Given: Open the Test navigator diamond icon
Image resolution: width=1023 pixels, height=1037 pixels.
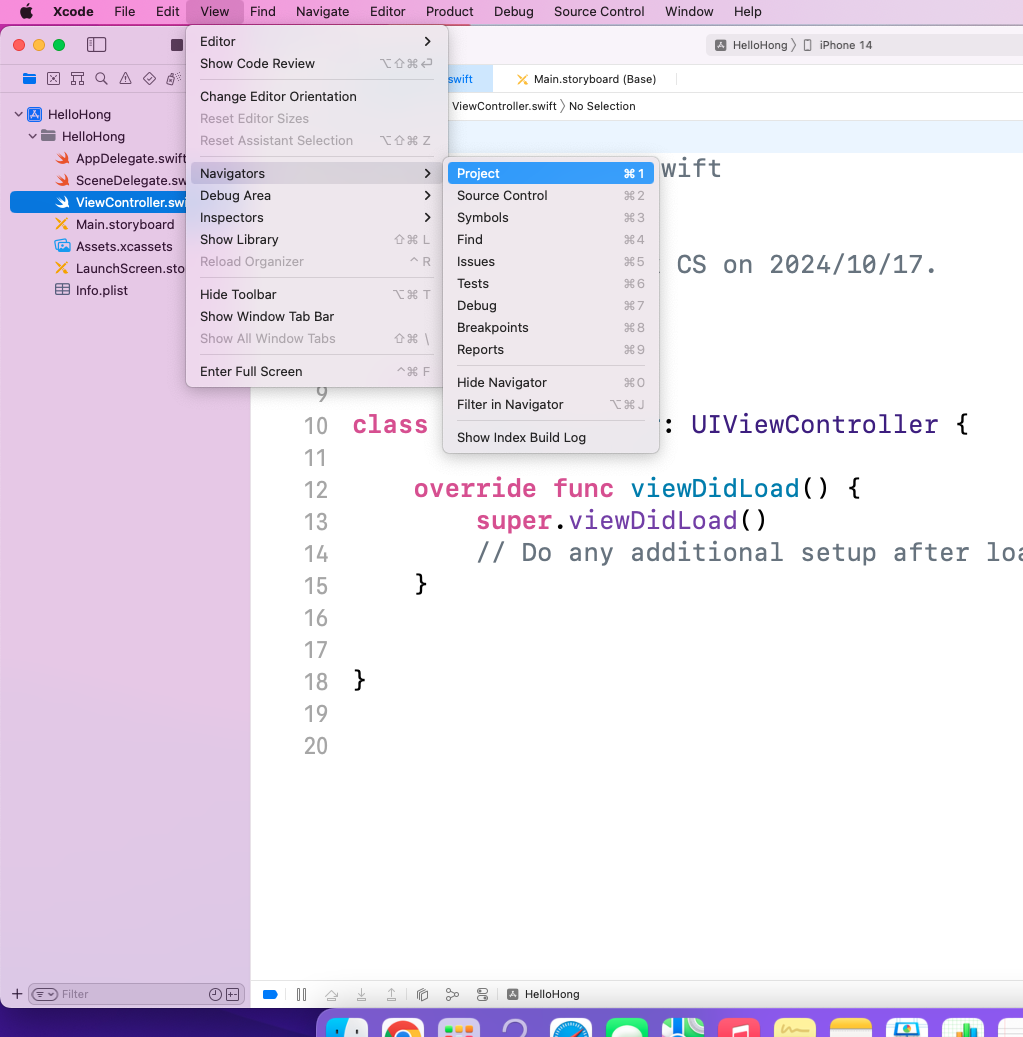Looking at the screenshot, I should tap(149, 79).
